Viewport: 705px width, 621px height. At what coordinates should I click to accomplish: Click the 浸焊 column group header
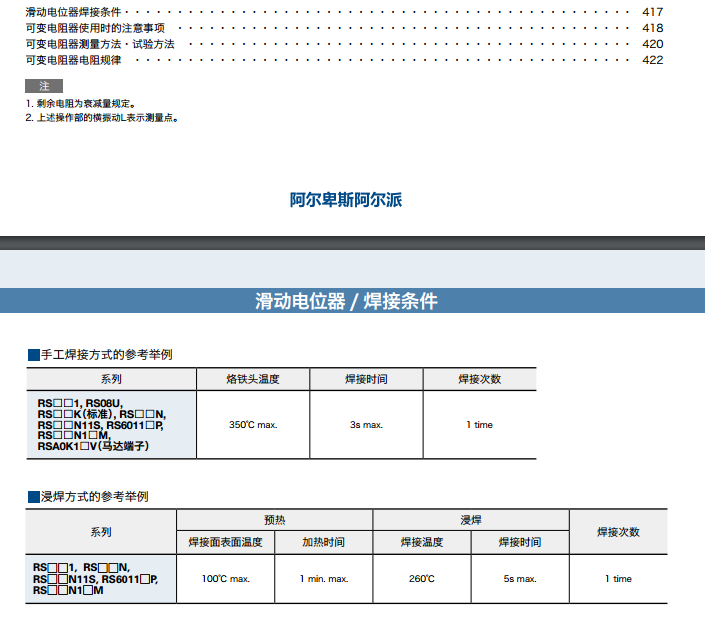click(x=471, y=520)
